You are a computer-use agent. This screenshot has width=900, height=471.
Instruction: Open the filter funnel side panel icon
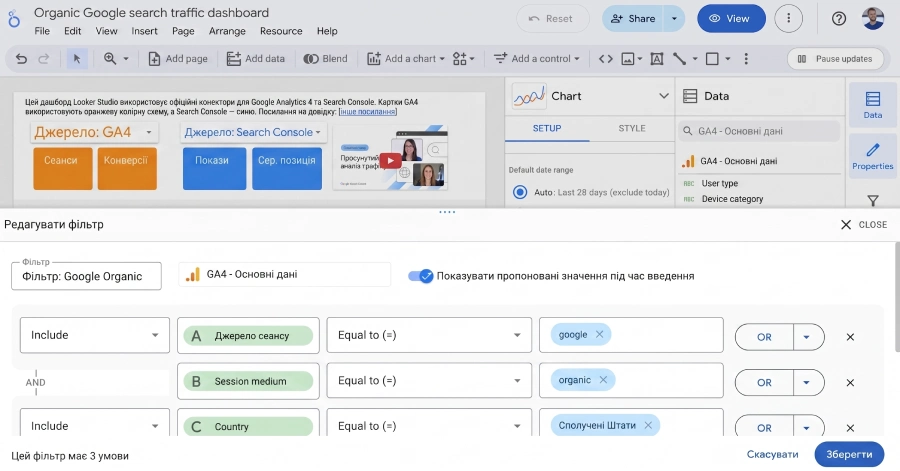click(x=873, y=200)
